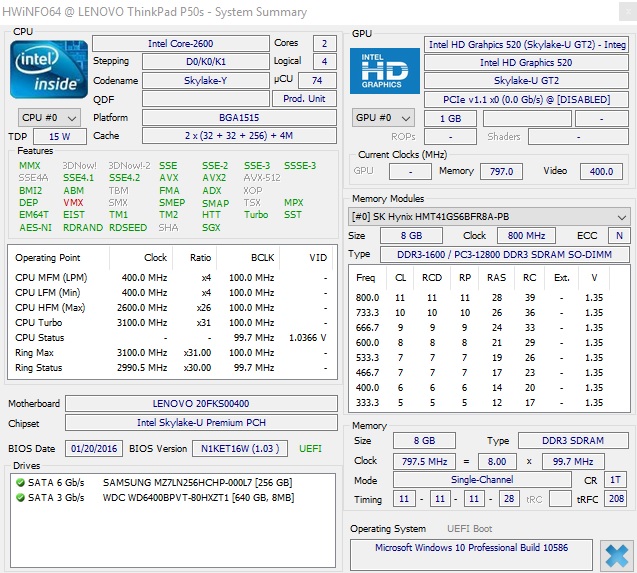Click the Microsoft Windows 10 Professional OS field
Image resolution: width=637 pixels, height=573 pixels.
point(472,548)
